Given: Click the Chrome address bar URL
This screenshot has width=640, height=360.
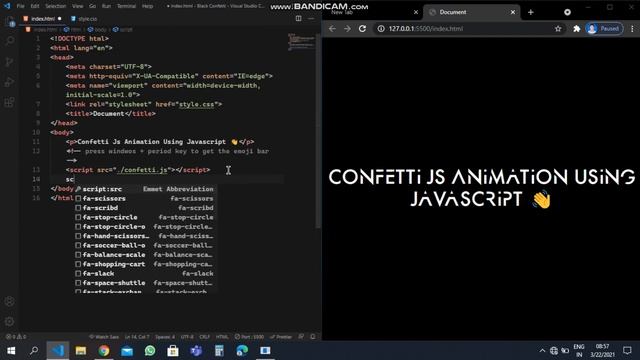Looking at the screenshot, I should click(426, 29).
